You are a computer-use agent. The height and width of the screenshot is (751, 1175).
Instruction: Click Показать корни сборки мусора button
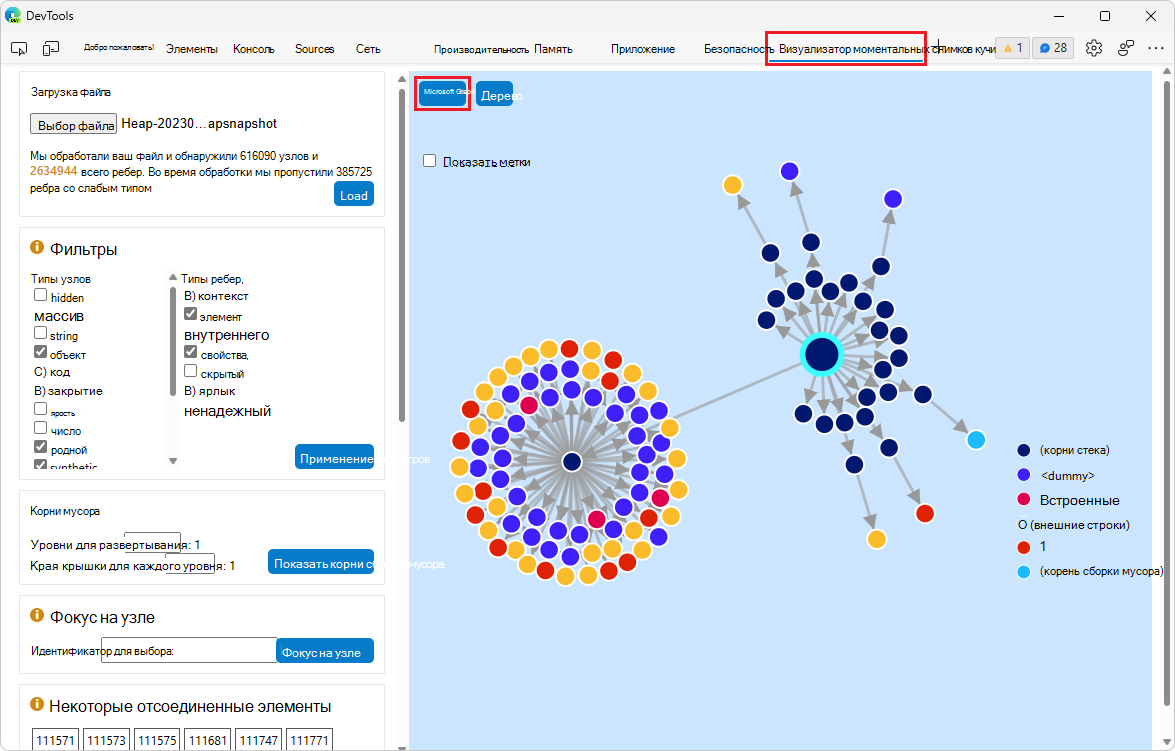(321, 562)
